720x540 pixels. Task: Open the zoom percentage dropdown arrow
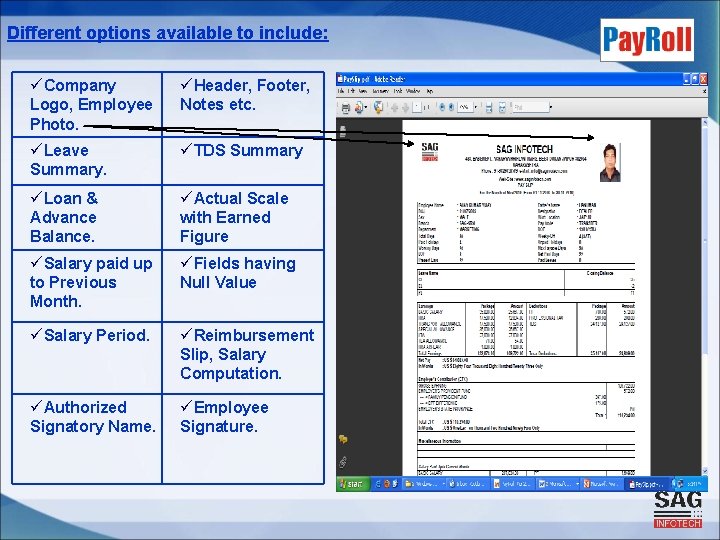pyautogui.click(x=476, y=107)
